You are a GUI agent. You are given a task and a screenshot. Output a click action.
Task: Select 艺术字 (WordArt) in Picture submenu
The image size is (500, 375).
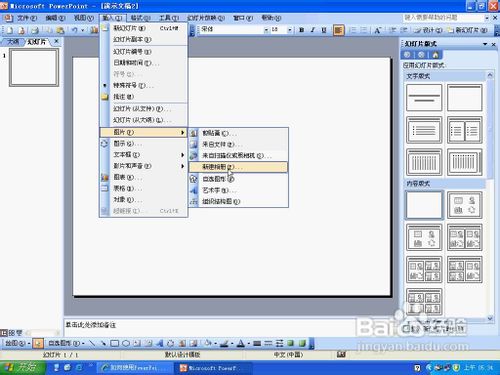click(x=238, y=190)
